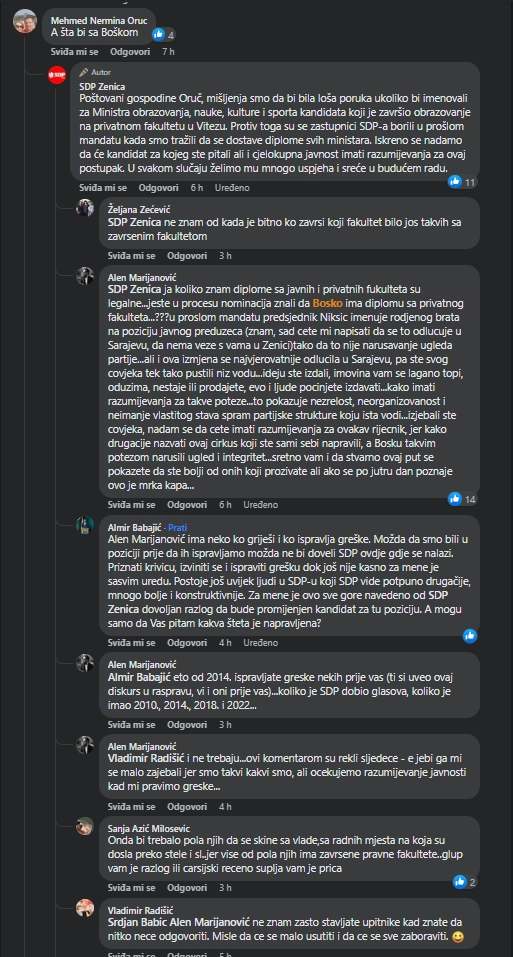Click the 7 h timestamp on first comment
Image resolution: width=513 pixels, height=957 pixels.
168,52
